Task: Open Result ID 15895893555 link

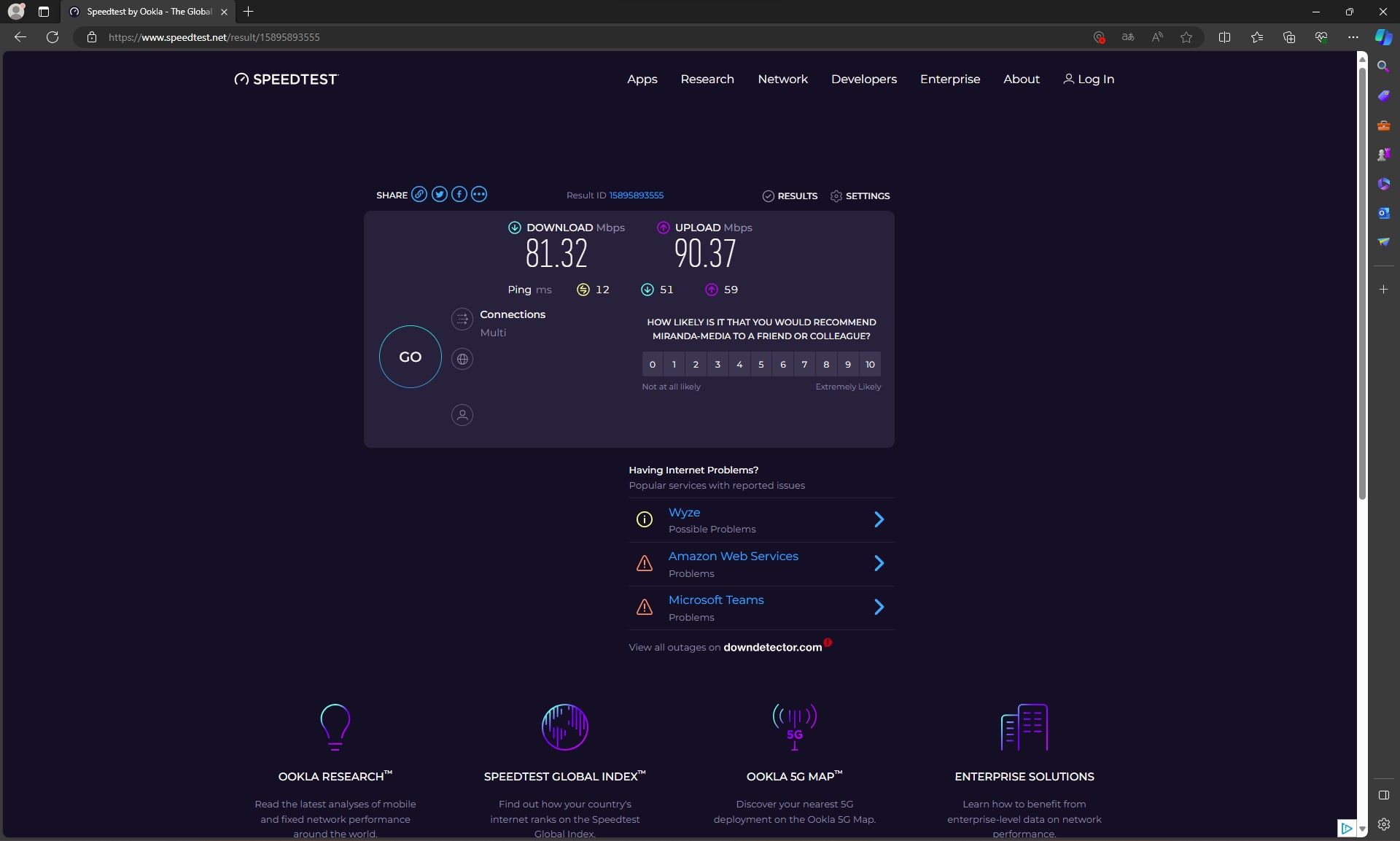Action: pyautogui.click(x=636, y=195)
